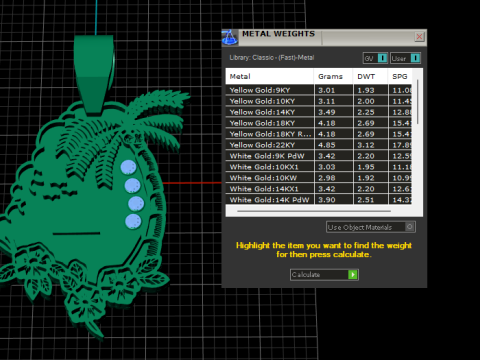Click the 2.00 DWT value
This screenshot has width=480, height=360.
(x=366, y=101)
